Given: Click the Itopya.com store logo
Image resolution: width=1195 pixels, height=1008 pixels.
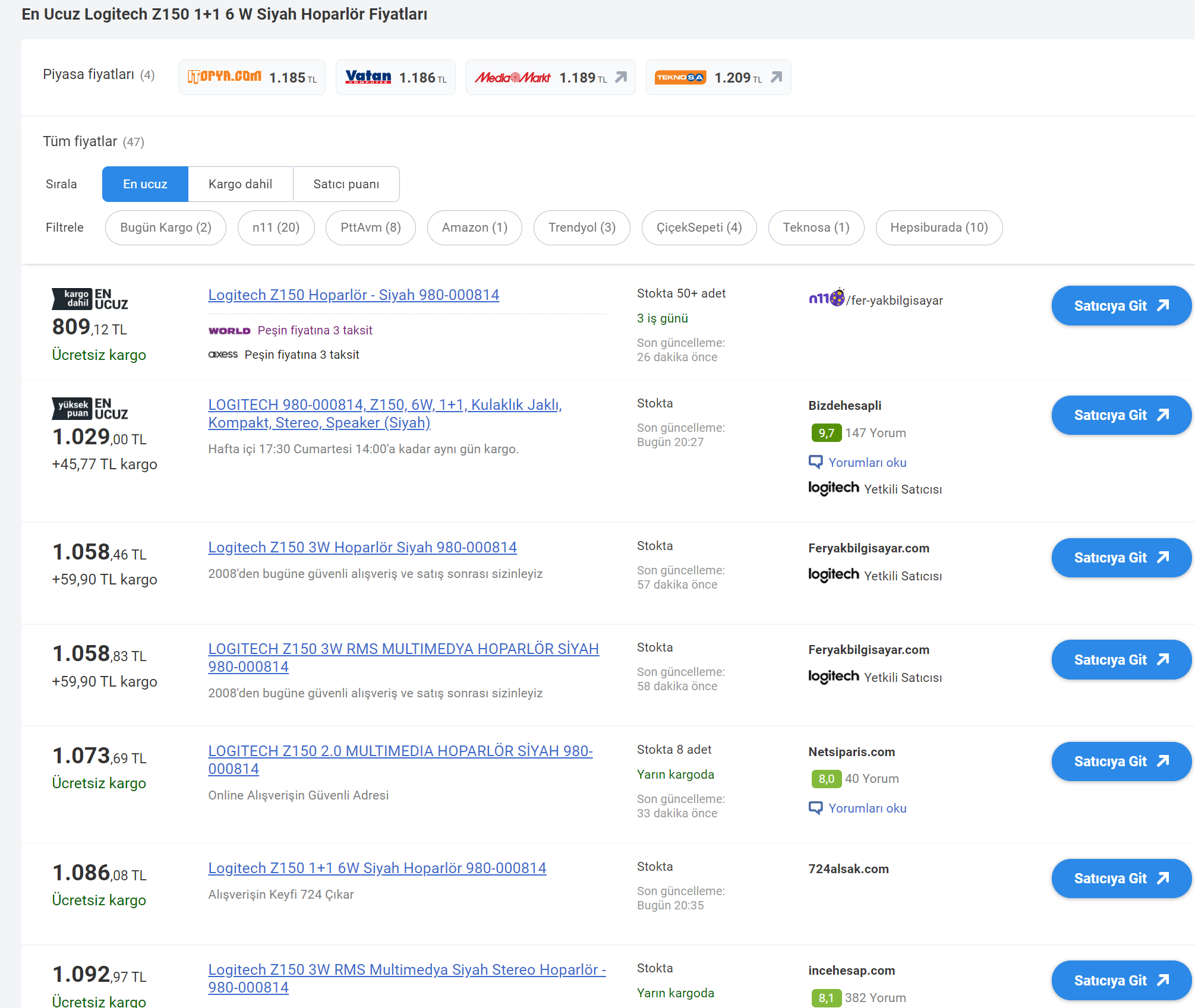Looking at the screenshot, I should tap(224, 77).
